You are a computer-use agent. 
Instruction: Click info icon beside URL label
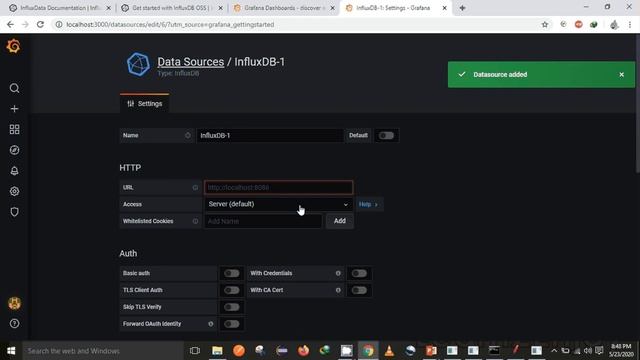coord(195,188)
